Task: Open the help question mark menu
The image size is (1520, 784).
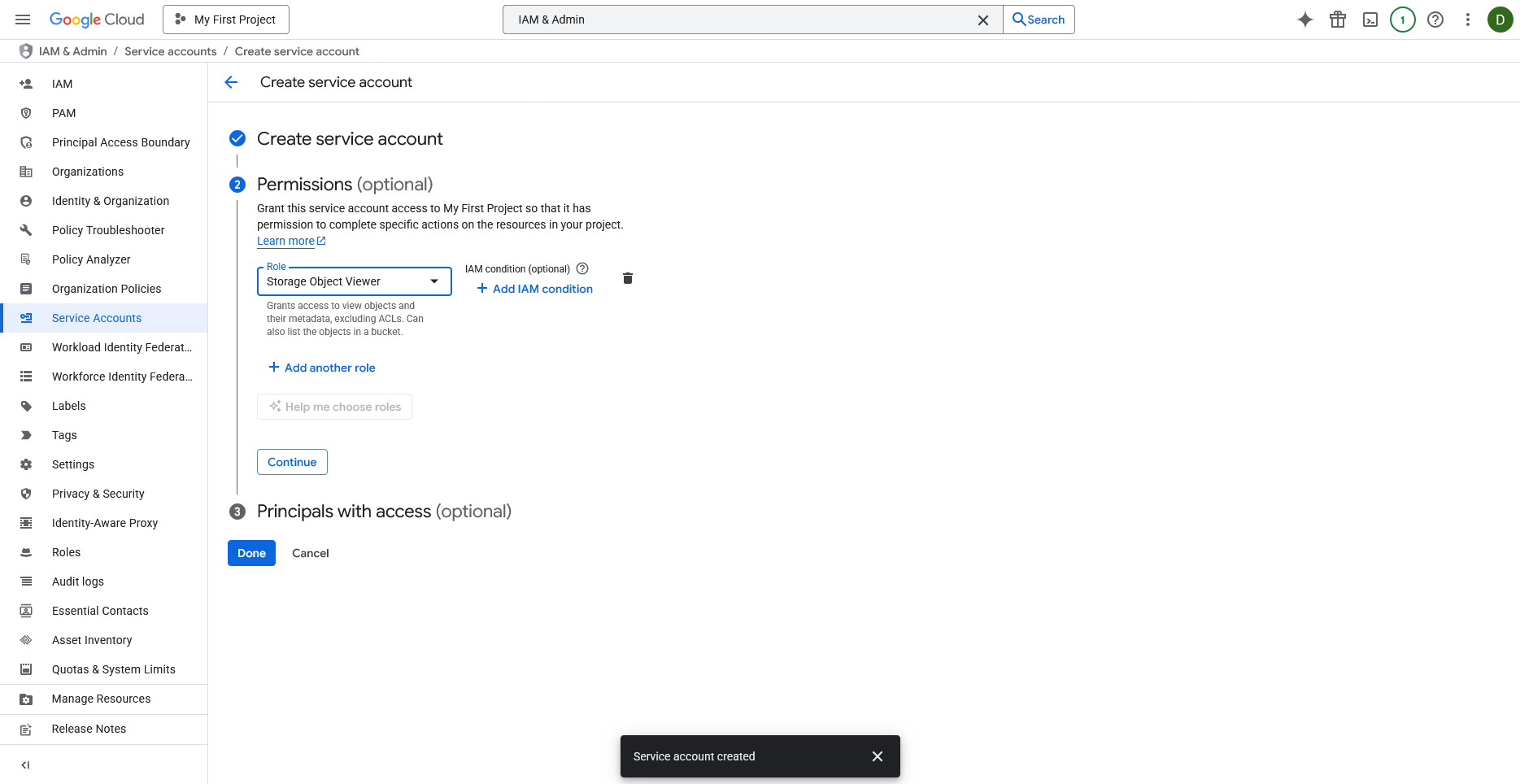Action: 1435,20
